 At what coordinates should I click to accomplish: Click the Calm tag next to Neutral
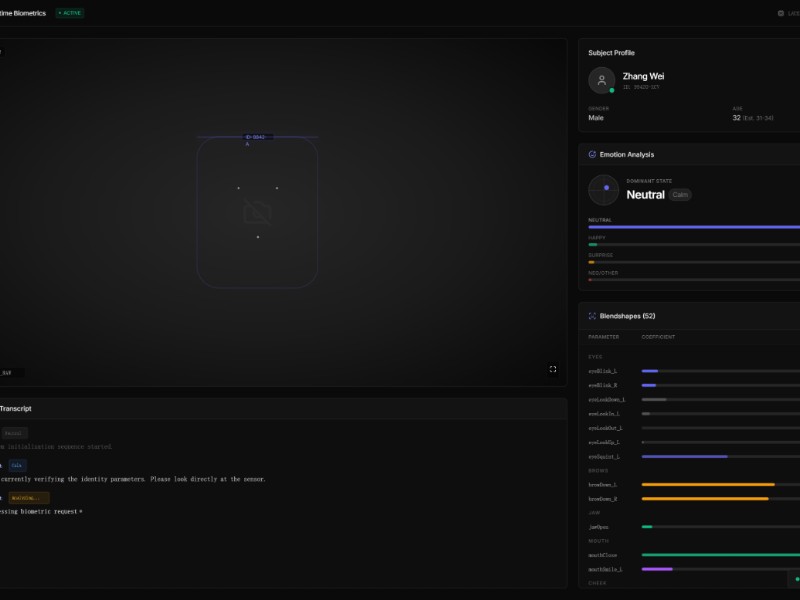tap(680, 195)
